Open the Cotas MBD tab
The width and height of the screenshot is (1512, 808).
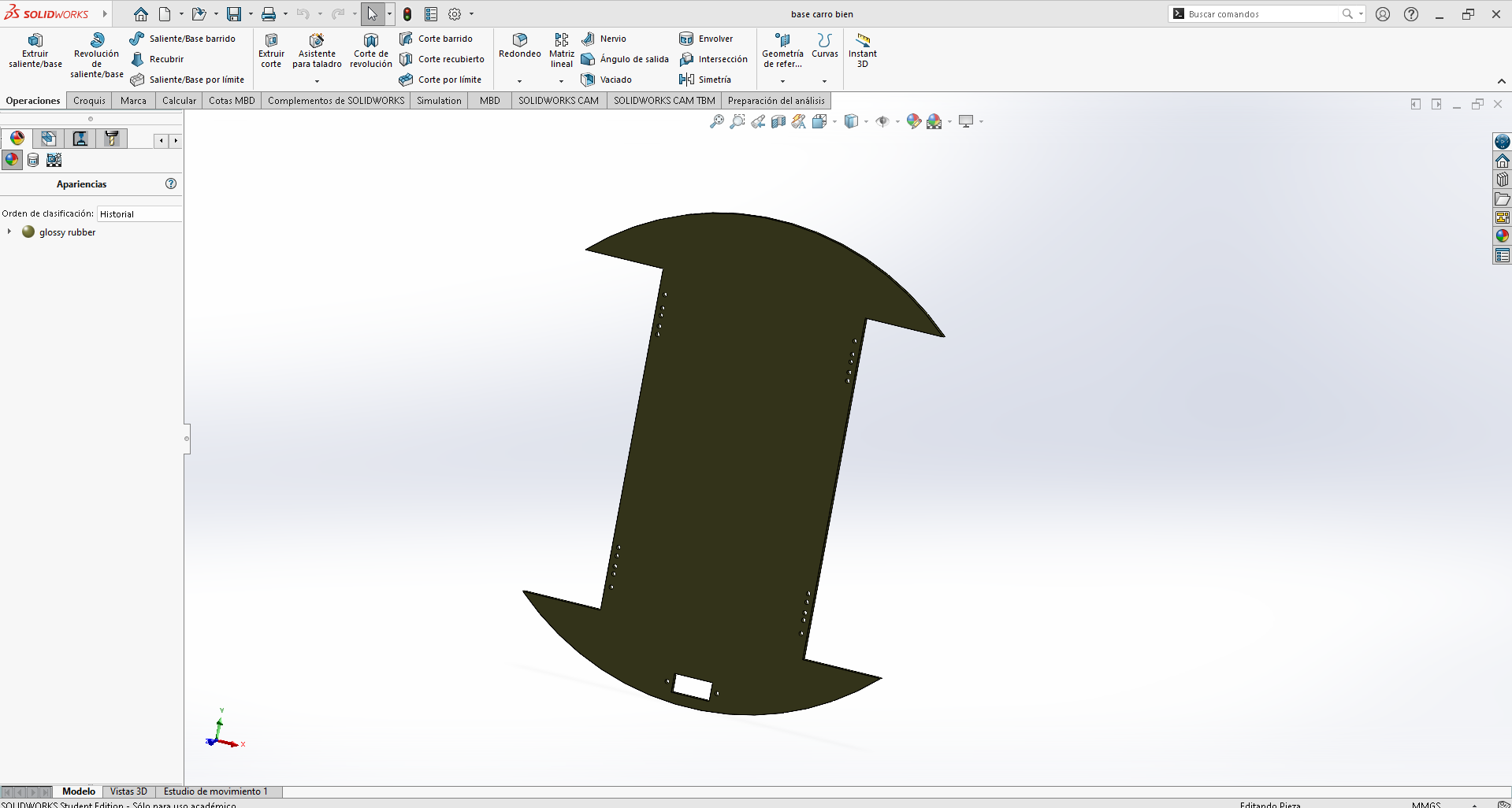(232, 101)
